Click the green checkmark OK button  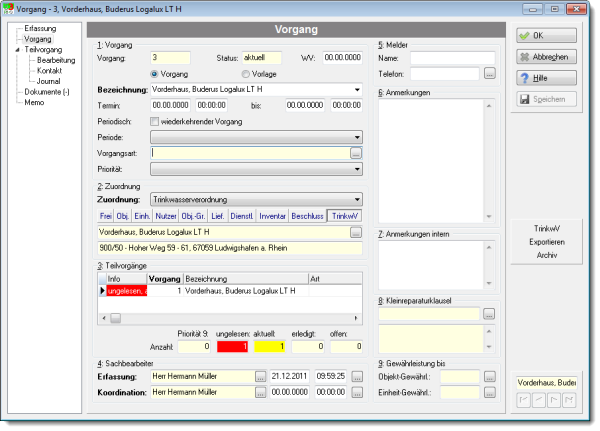coord(546,36)
